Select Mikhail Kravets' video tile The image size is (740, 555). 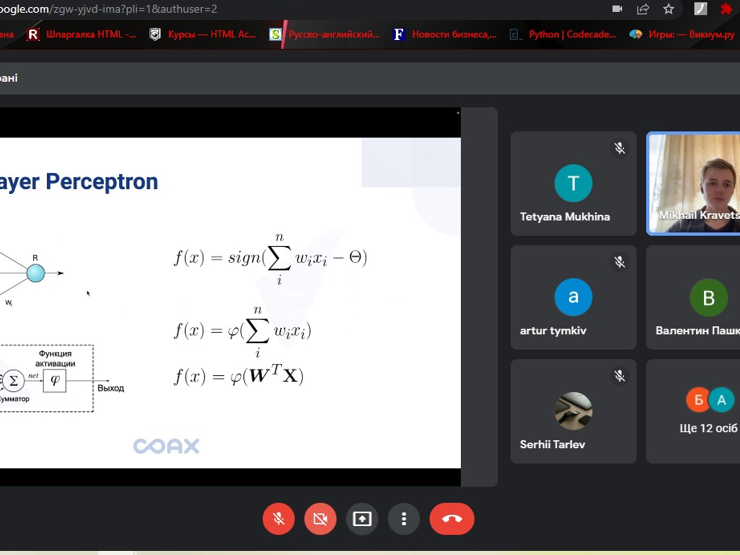pos(694,184)
